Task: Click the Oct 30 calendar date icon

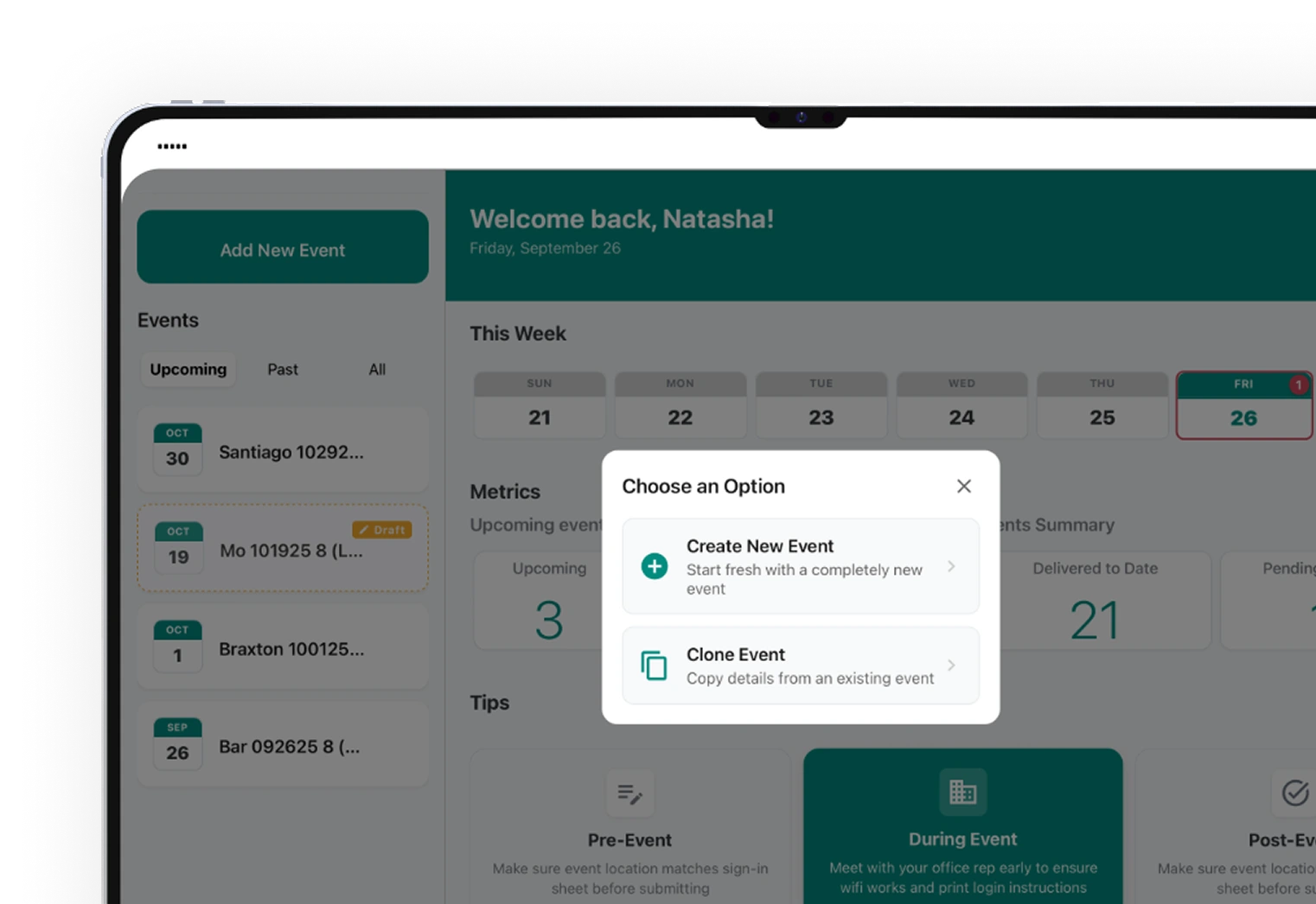Action: [x=177, y=449]
